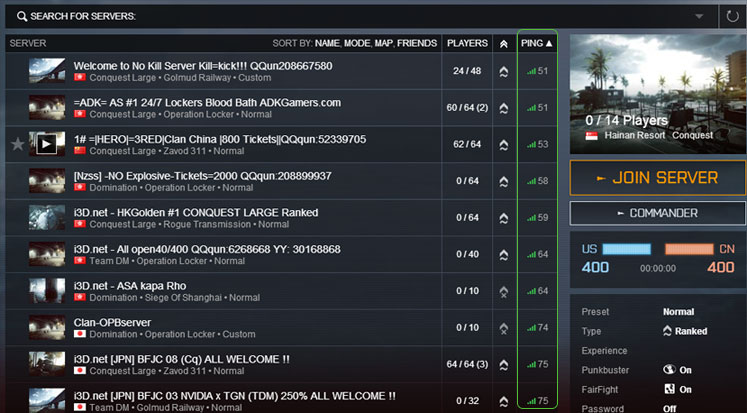The height and width of the screenshot is (413, 747).
Task: Click play icon on HERO 3RED thumbnail
Action: pyautogui.click(x=47, y=144)
